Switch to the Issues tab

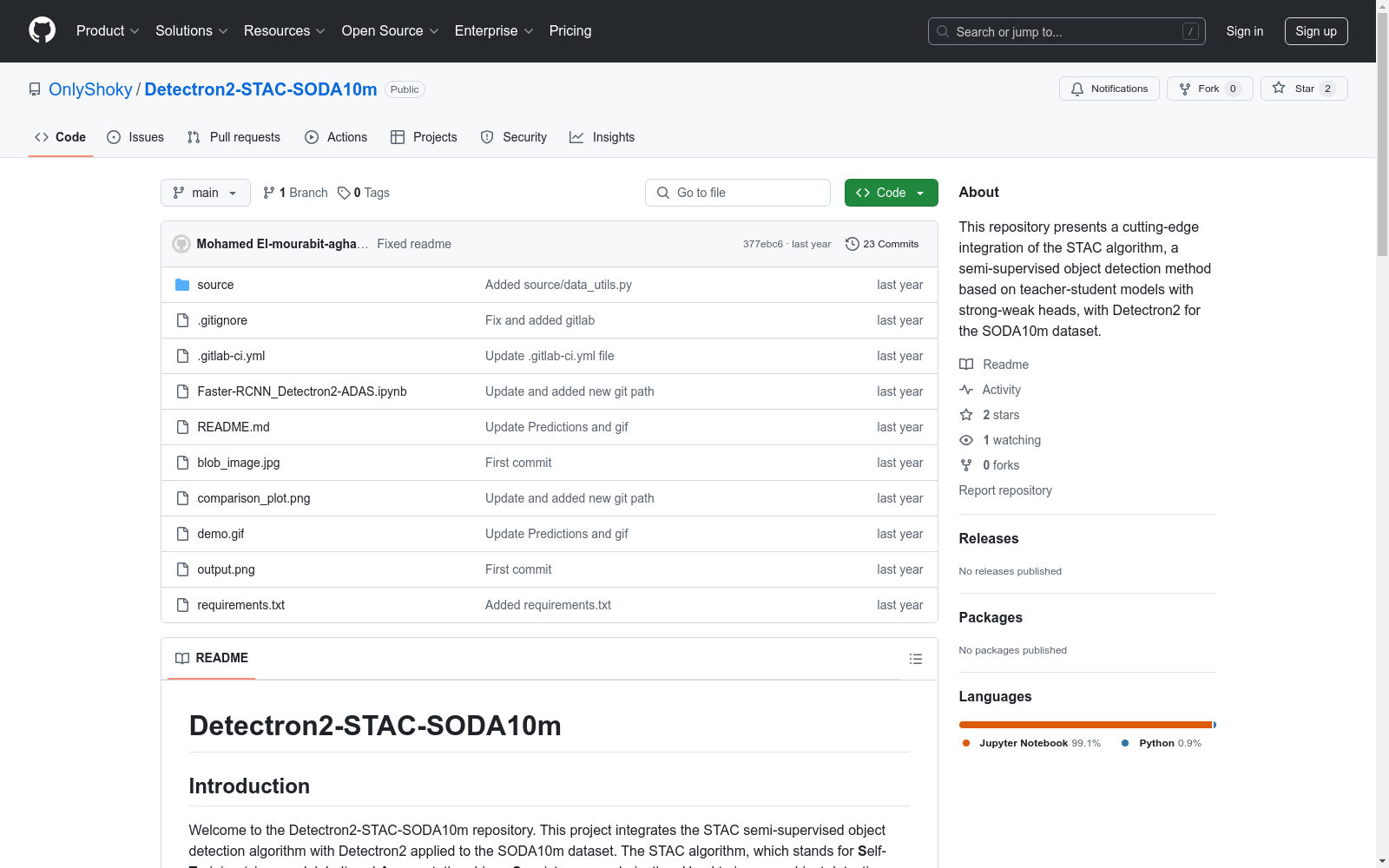135,137
